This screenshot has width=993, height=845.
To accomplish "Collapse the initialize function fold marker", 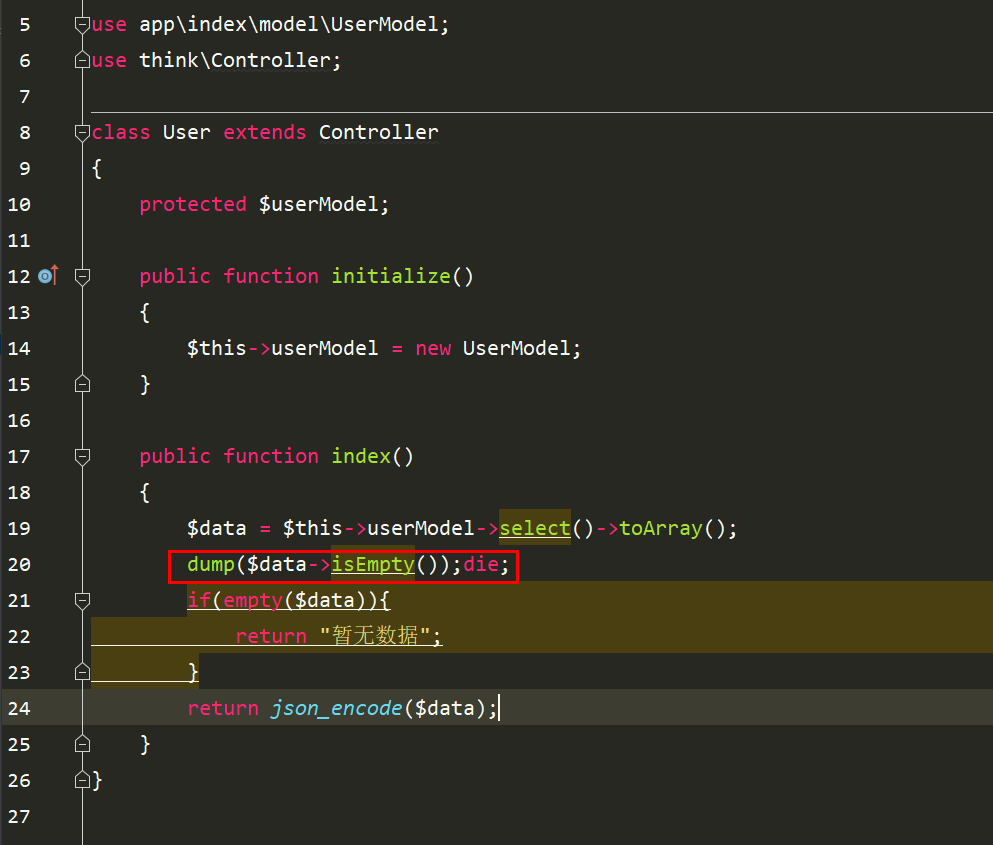I will [82, 277].
